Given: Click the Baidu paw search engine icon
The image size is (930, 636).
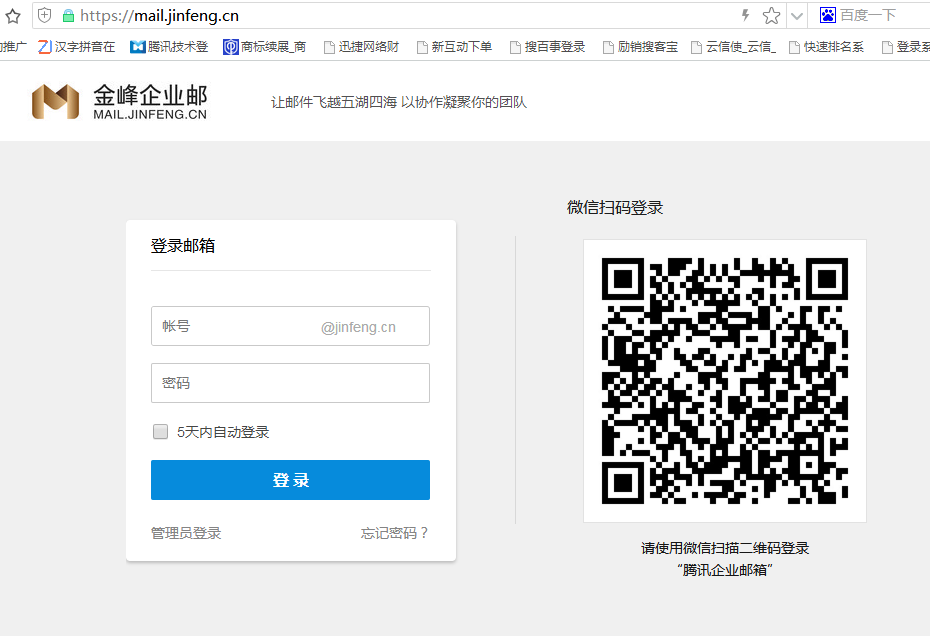Looking at the screenshot, I should point(828,16).
